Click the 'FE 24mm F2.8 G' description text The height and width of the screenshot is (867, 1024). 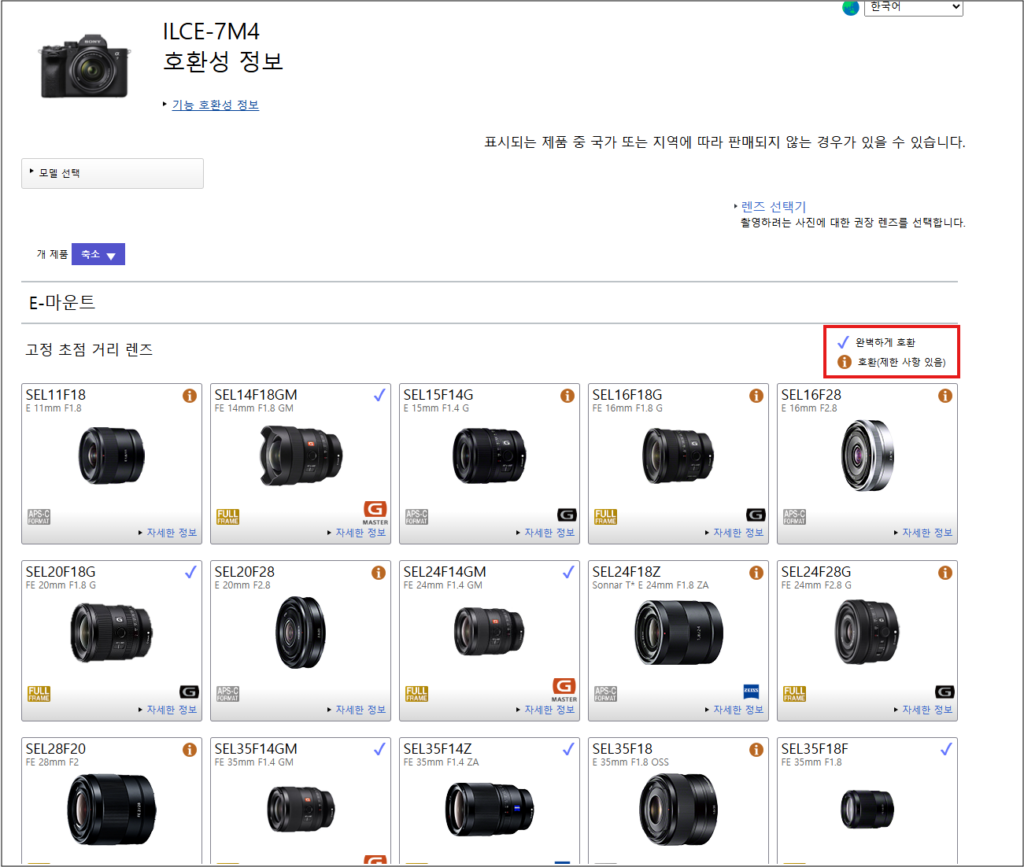tap(816, 585)
